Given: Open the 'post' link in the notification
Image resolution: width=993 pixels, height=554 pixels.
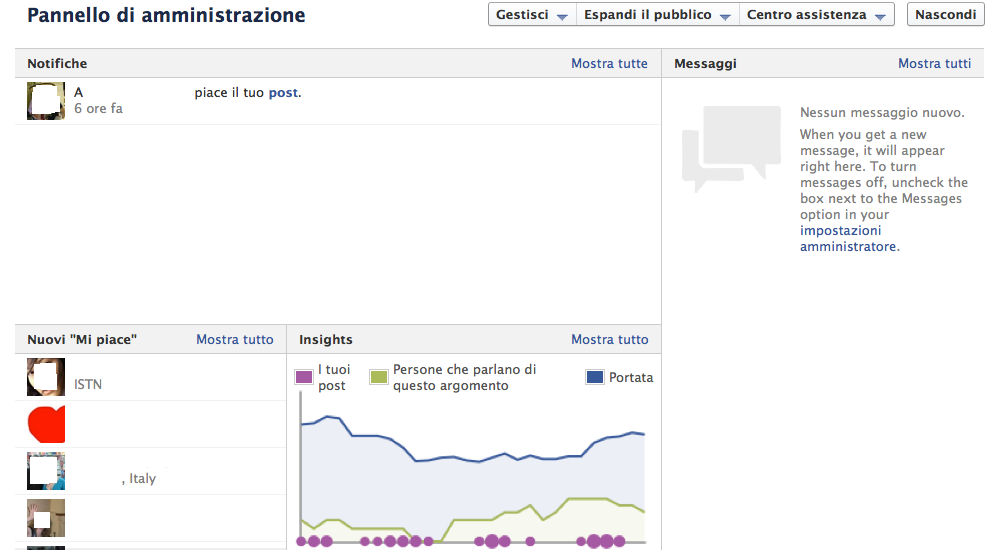Looking at the screenshot, I should point(283,93).
